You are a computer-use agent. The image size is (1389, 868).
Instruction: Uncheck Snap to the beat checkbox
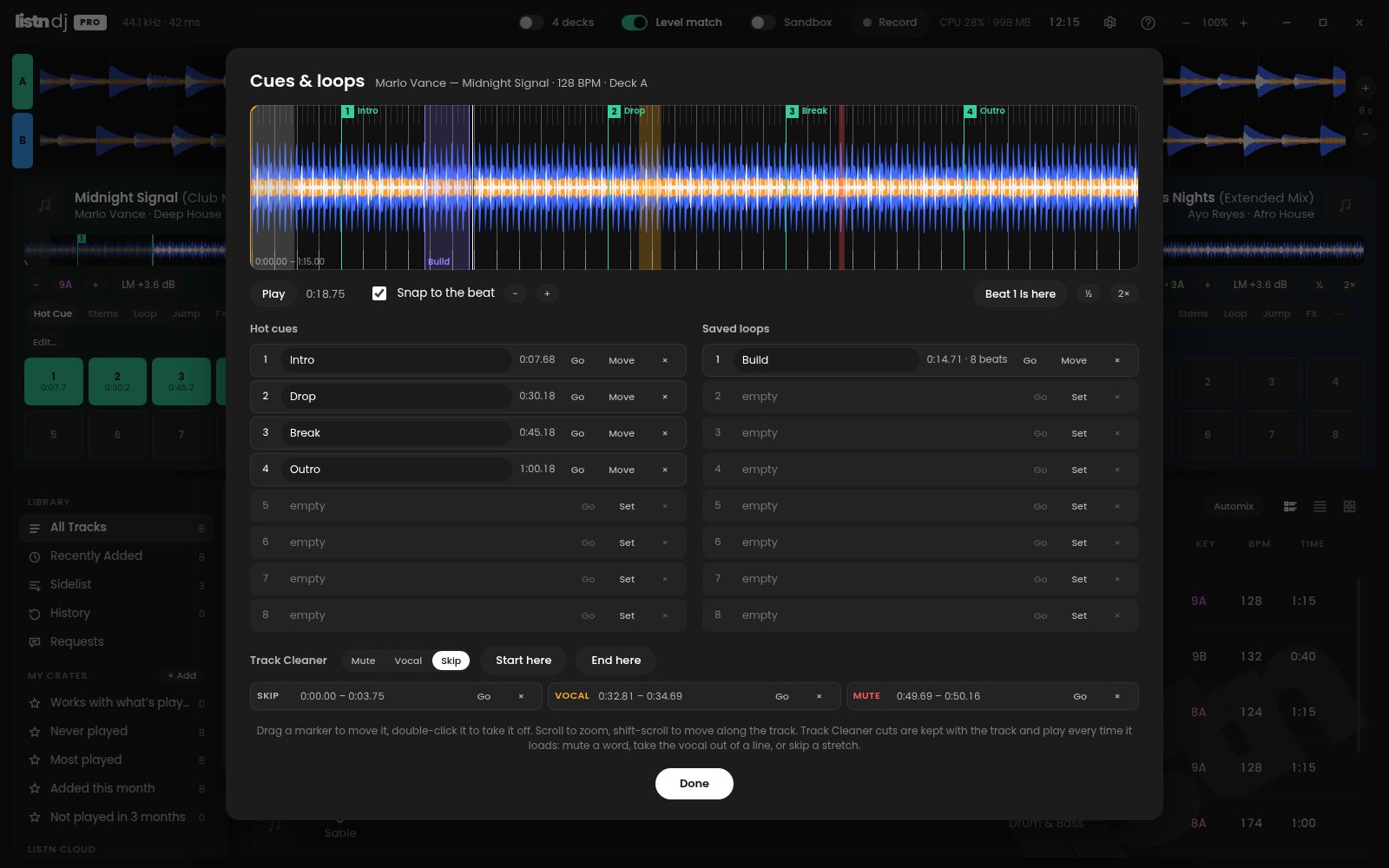[x=379, y=293]
